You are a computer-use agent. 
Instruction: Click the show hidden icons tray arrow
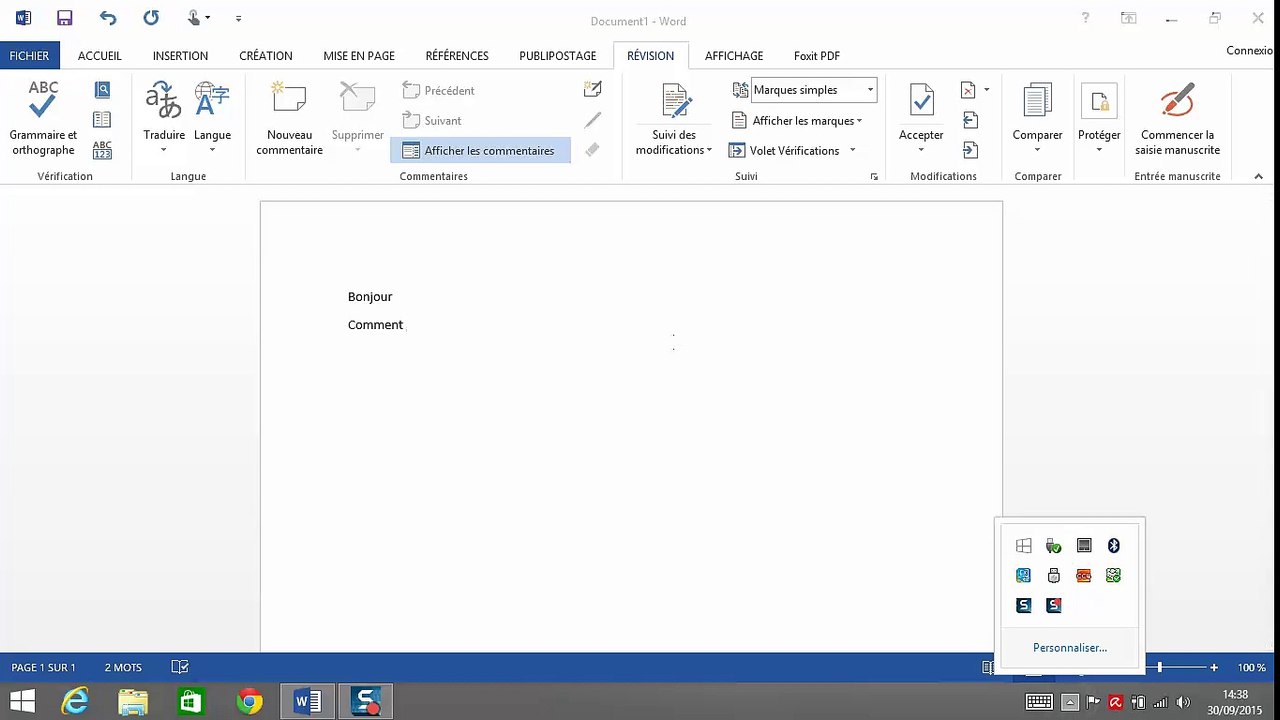1070,702
